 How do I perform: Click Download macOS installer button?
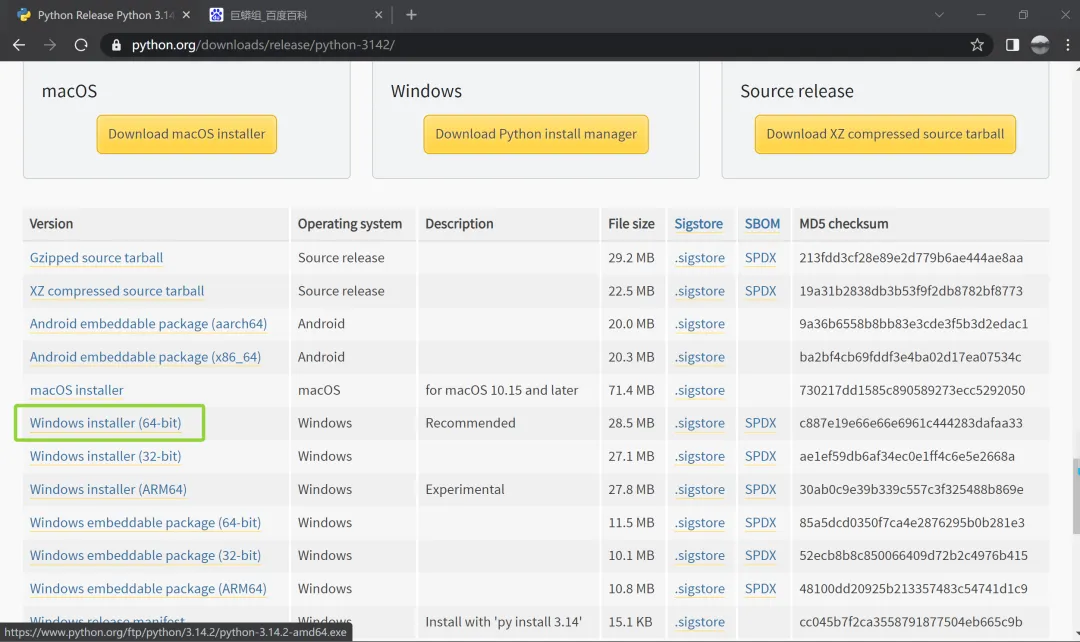pyautogui.click(x=187, y=134)
